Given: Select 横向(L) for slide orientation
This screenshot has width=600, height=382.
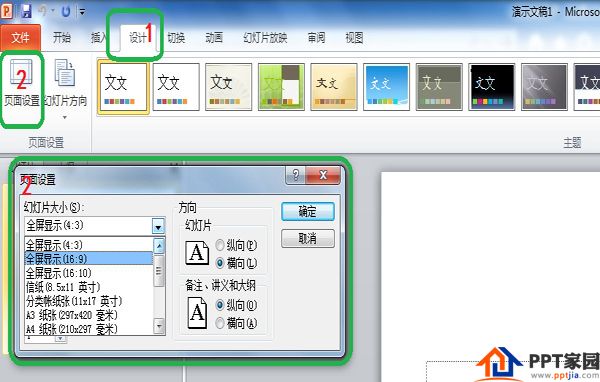Looking at the screenshot, I should (x=236, y=263).
